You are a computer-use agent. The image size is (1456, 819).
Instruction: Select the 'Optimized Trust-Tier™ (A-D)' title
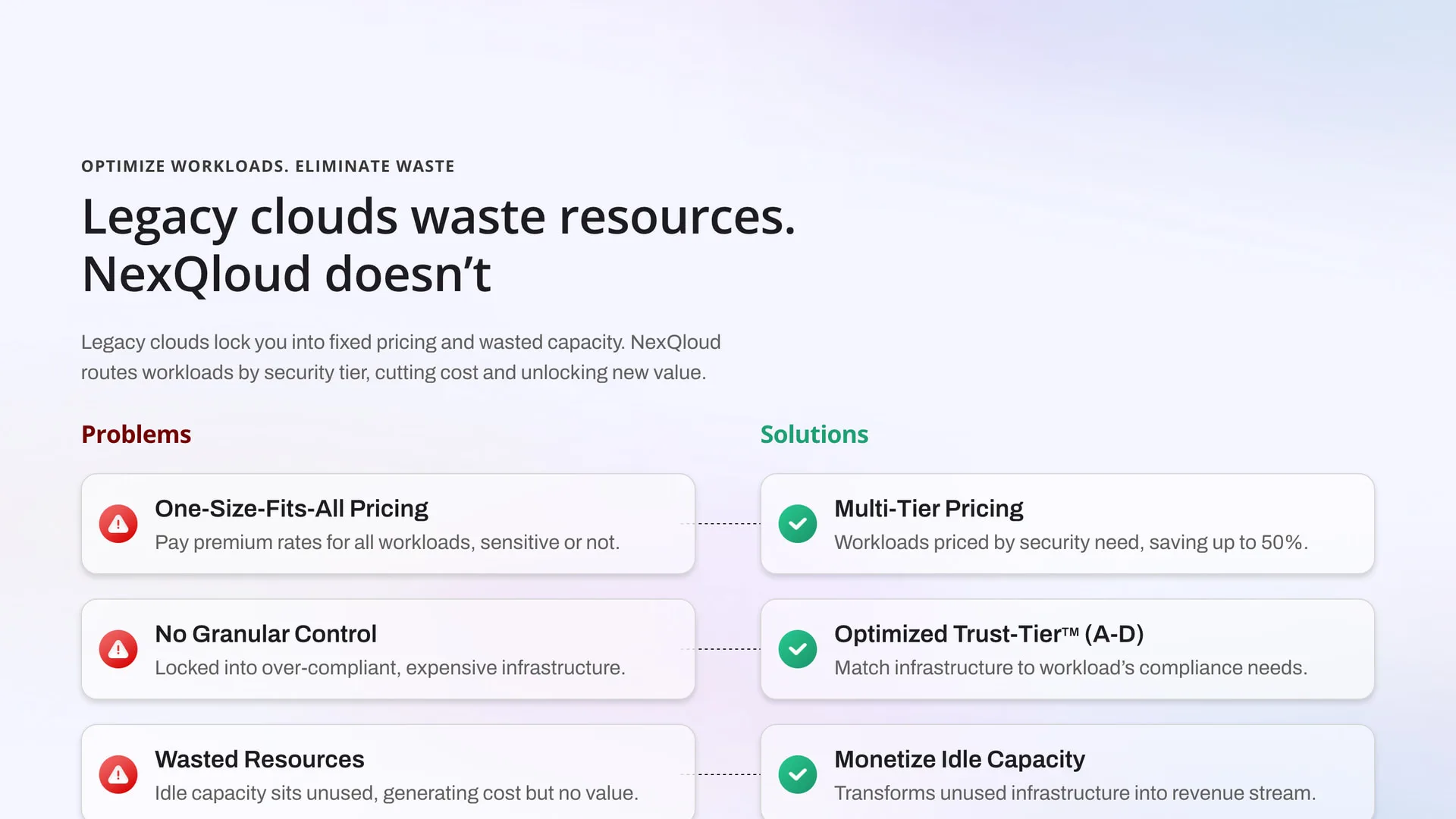(x=989, y=634)
